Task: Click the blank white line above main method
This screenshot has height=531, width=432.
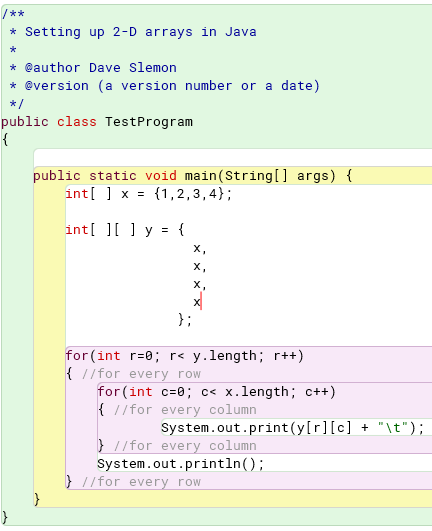Action: pyautogui.click(x=233, y=157)
